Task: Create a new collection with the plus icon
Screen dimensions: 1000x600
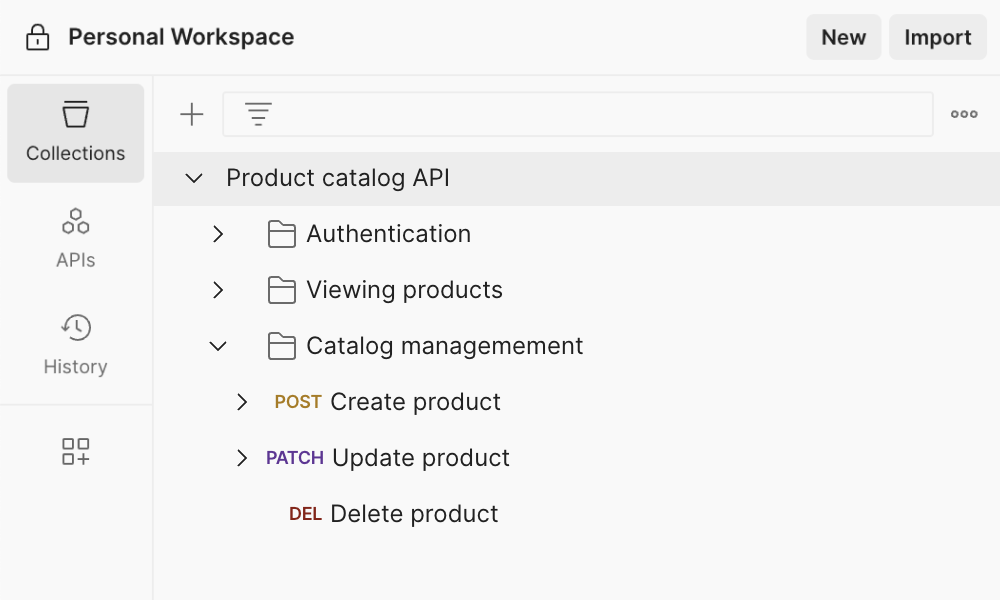Action: 191,113
